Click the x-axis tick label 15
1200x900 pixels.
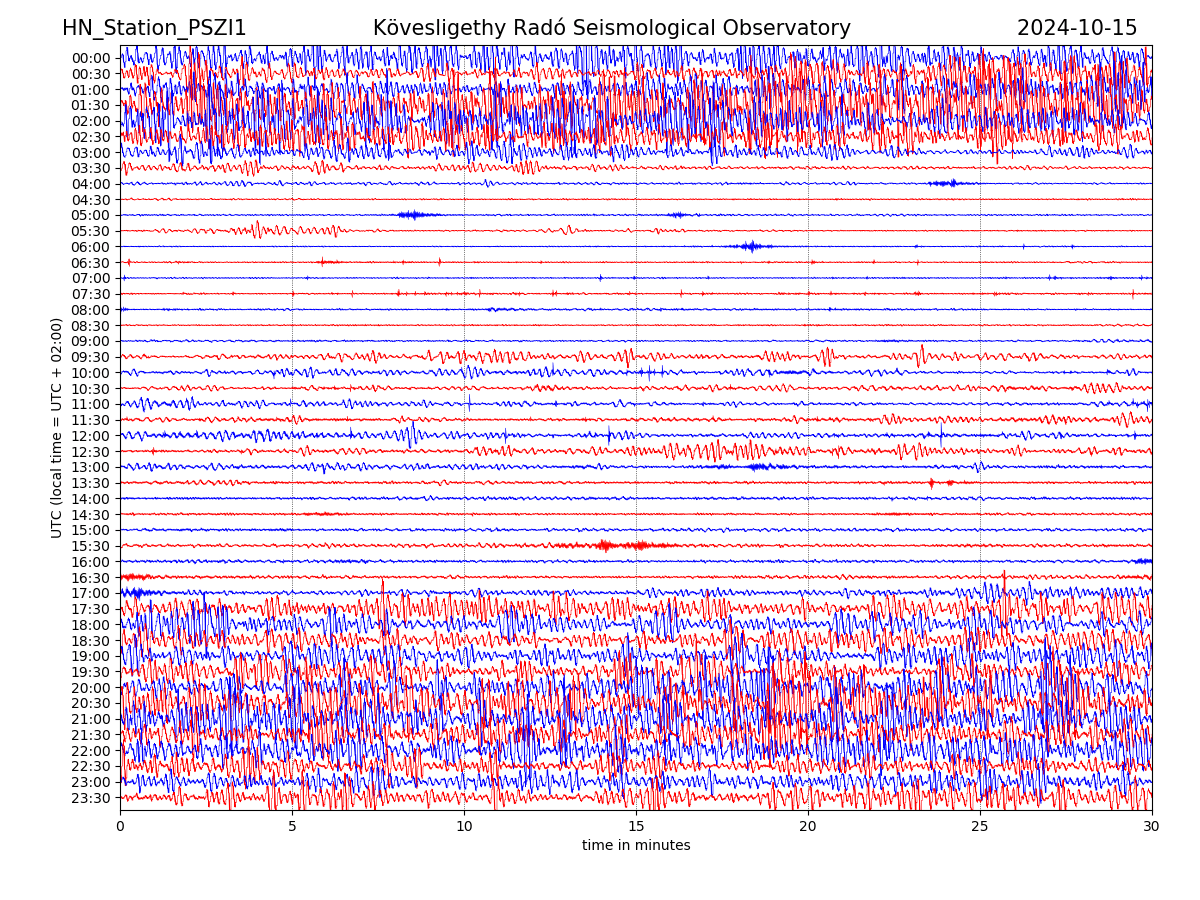pyautogui.click(x=636, y=826)
